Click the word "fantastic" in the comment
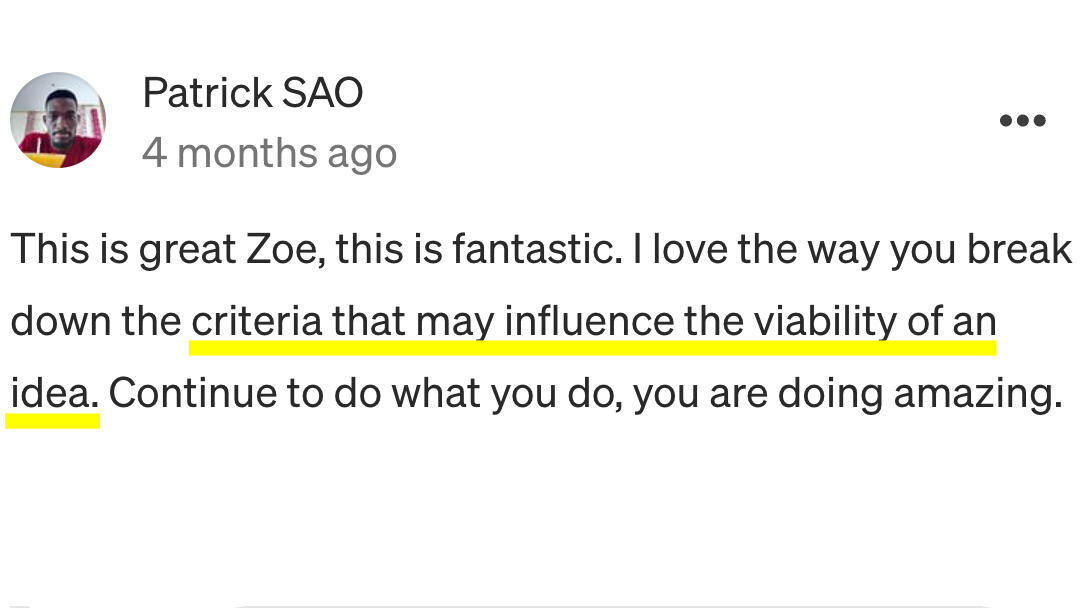Screen dimensions: 1081x608 tap(530, 250)
